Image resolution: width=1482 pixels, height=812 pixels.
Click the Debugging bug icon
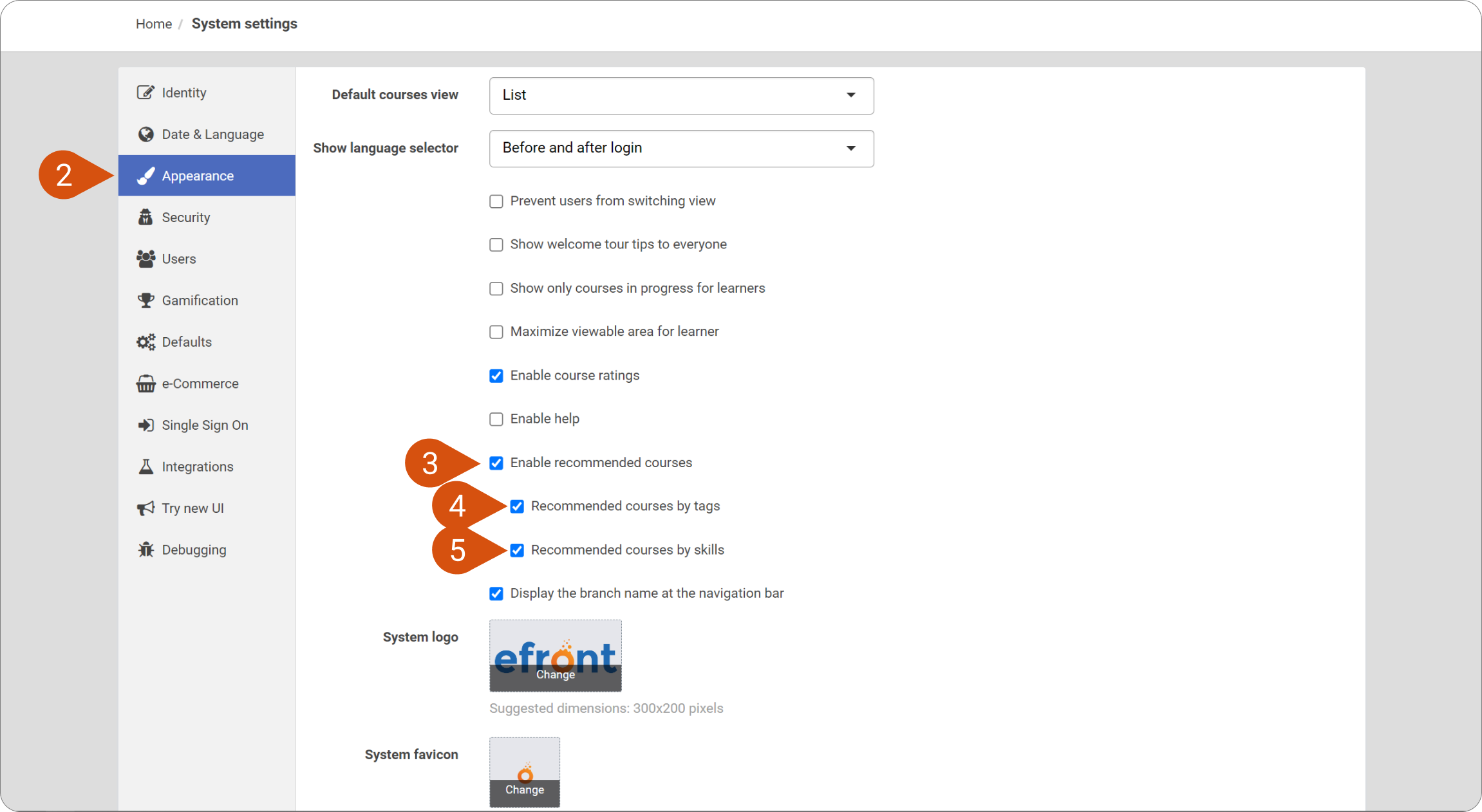pos(145,549)
